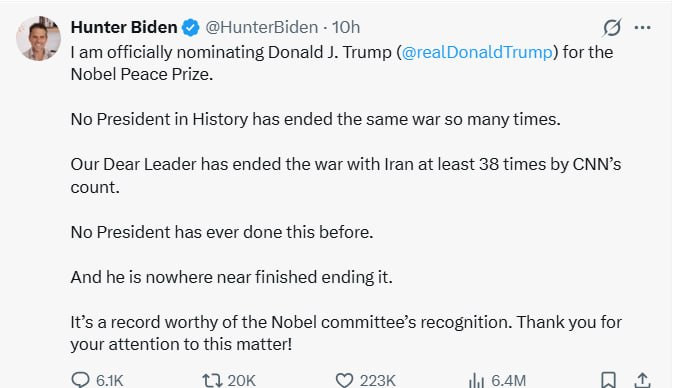Repost this tweet using the retweet icon
The image size is (681, 388).
point(213,381)
